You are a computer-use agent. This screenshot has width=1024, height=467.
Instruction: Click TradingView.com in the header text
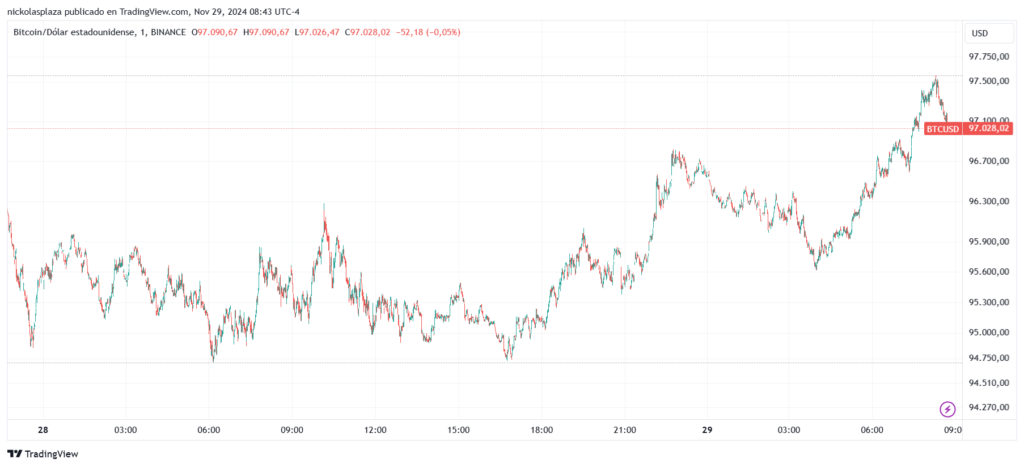click(154, 11)
